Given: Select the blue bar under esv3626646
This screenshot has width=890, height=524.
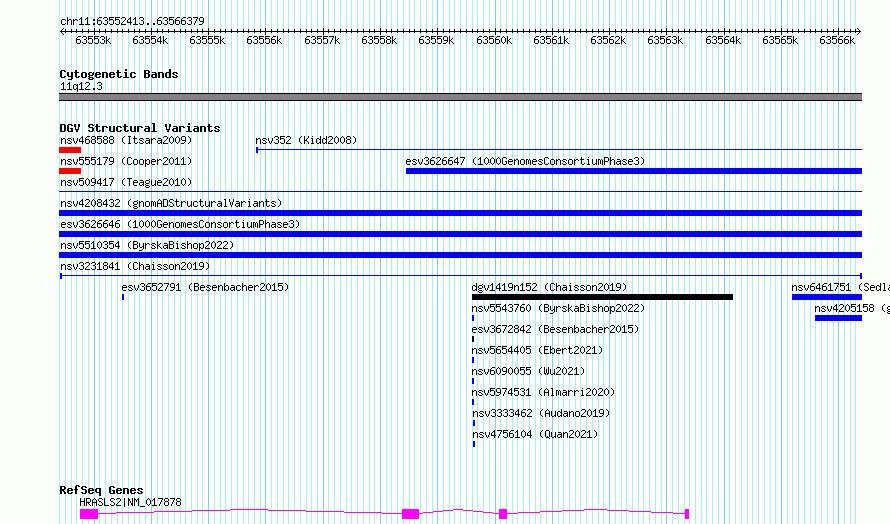Looking at the screenshot, I should tap(460, 234).
